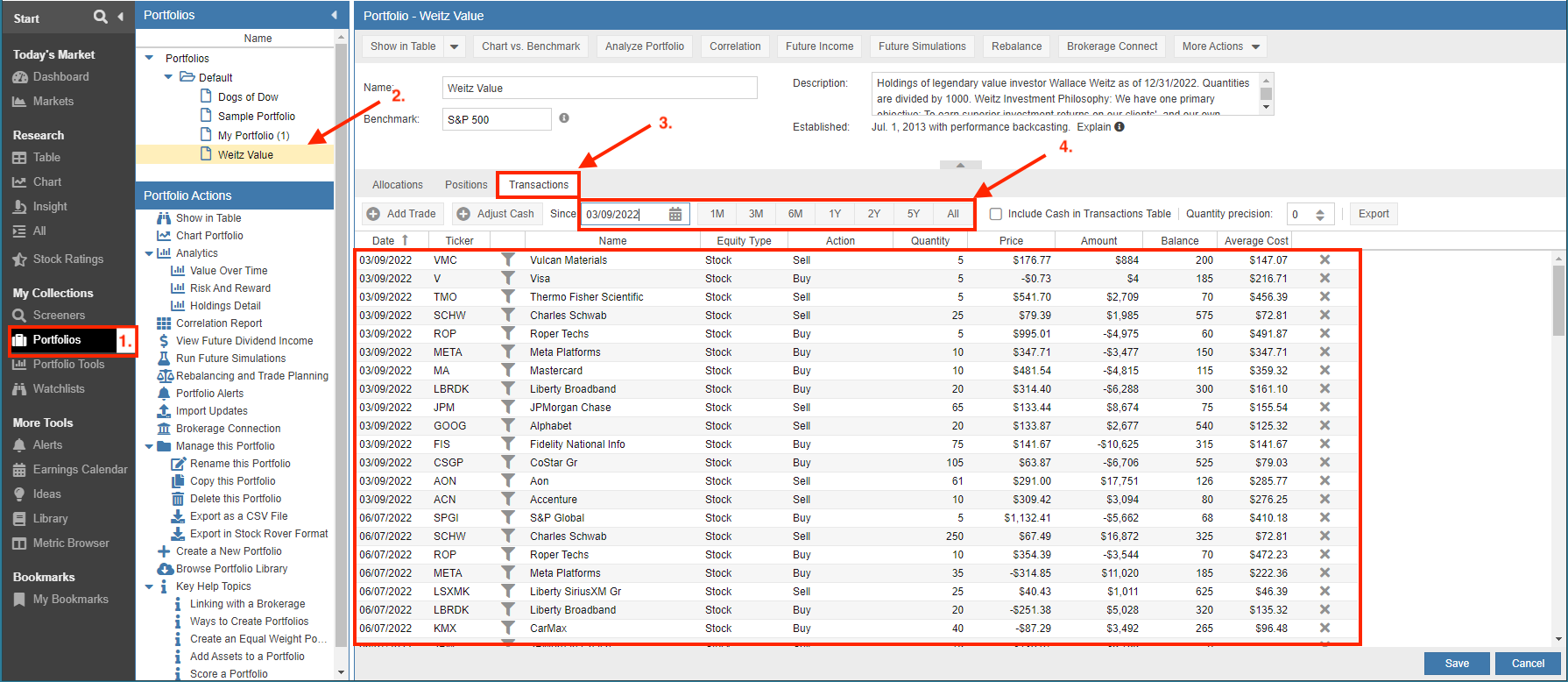Adjust the Quantity precision stepper arrows
The image size is (1568, 682).
coord(1320,214)
